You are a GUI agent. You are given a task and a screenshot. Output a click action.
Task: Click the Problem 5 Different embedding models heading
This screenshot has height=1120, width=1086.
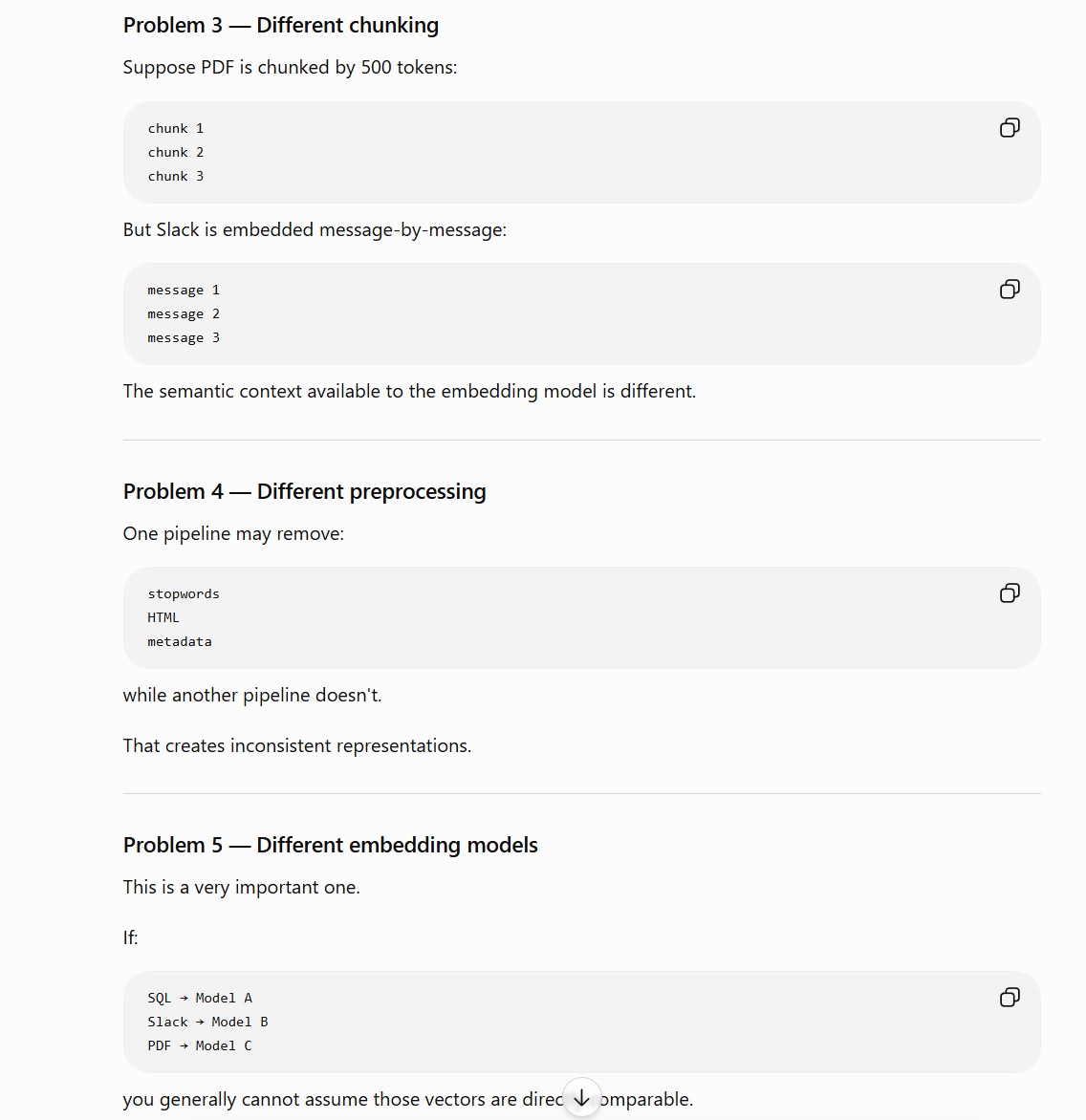(330, 845)
